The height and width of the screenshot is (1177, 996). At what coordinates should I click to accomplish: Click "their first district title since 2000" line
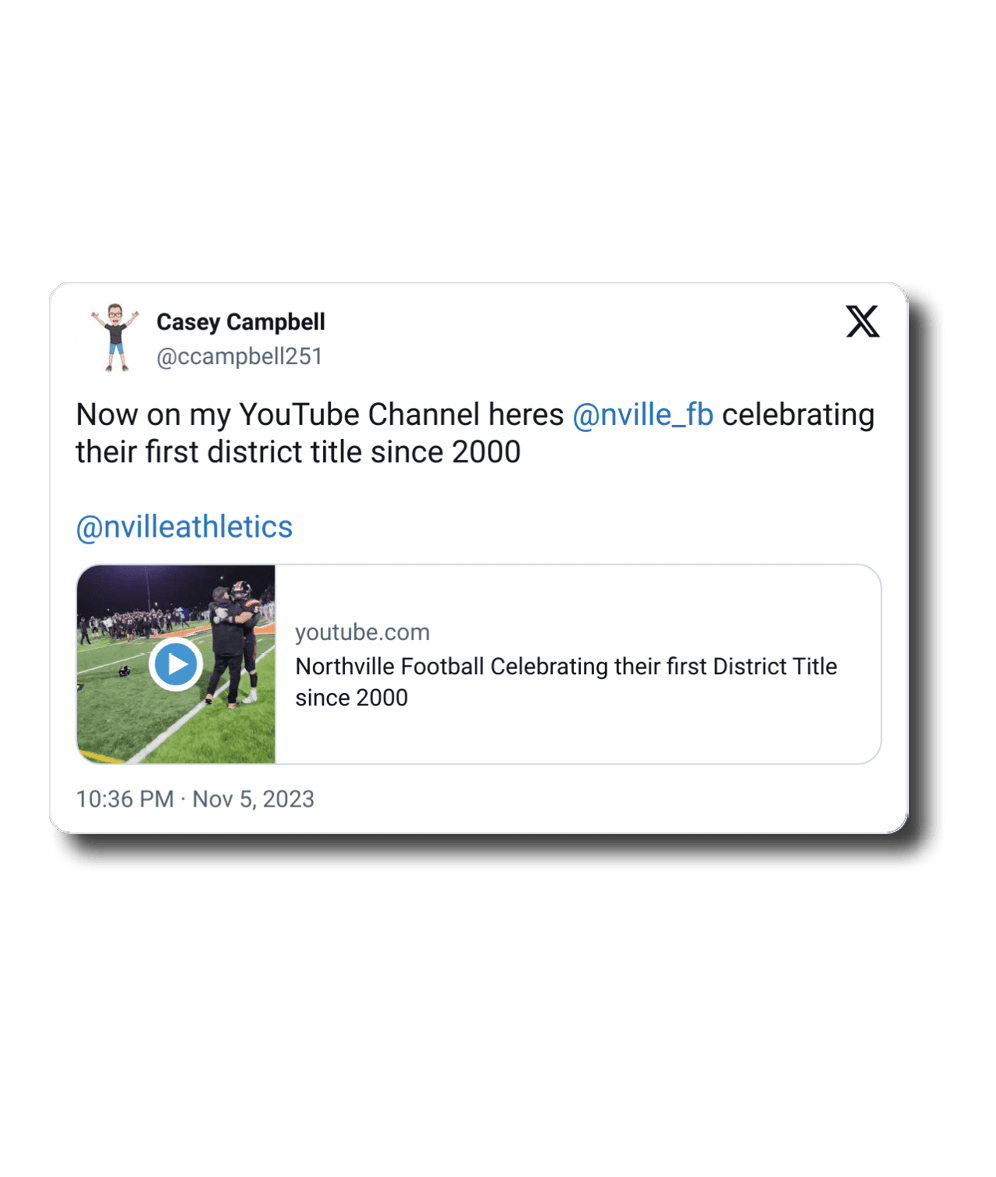click(298, 452)
